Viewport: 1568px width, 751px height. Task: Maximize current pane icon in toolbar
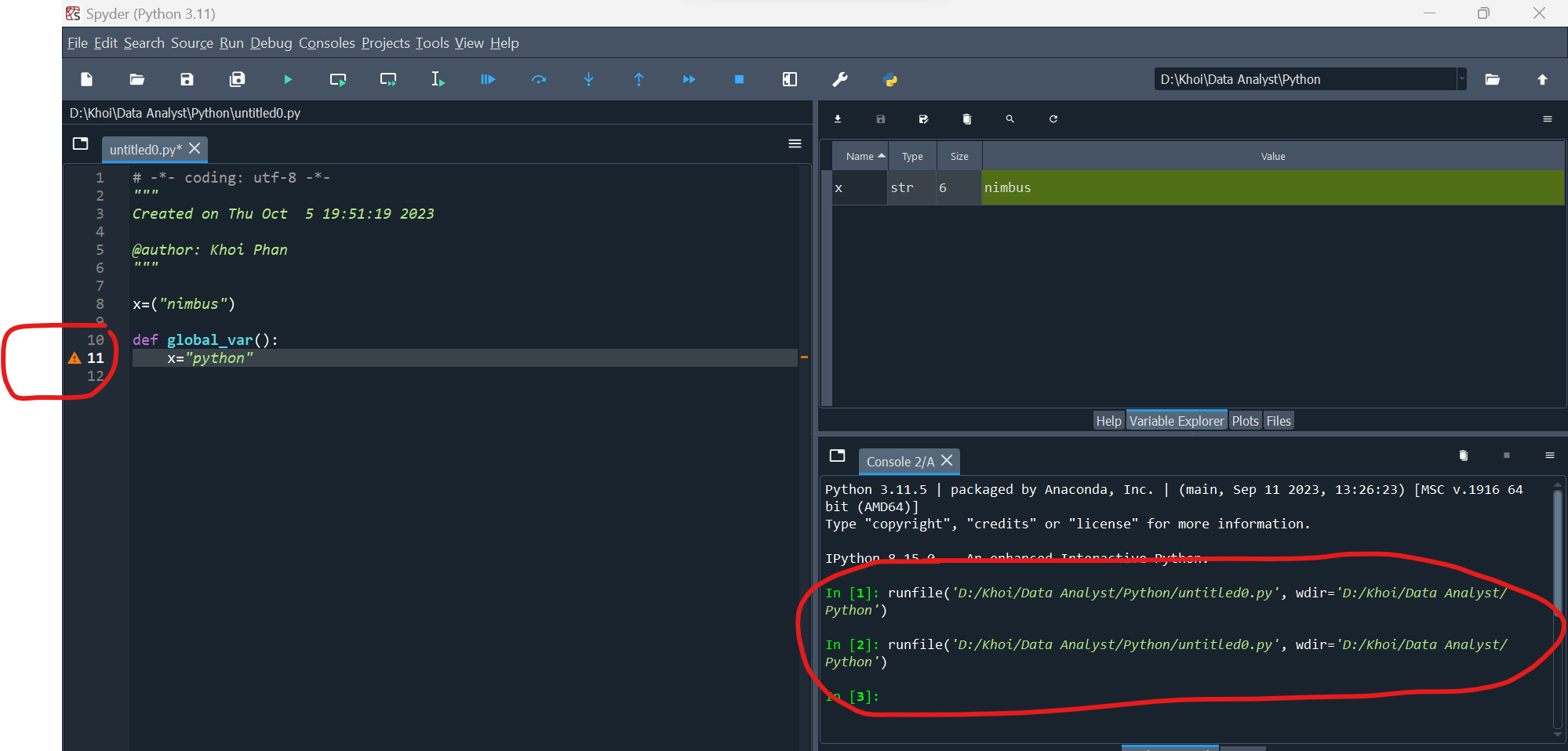coord(790,79)
